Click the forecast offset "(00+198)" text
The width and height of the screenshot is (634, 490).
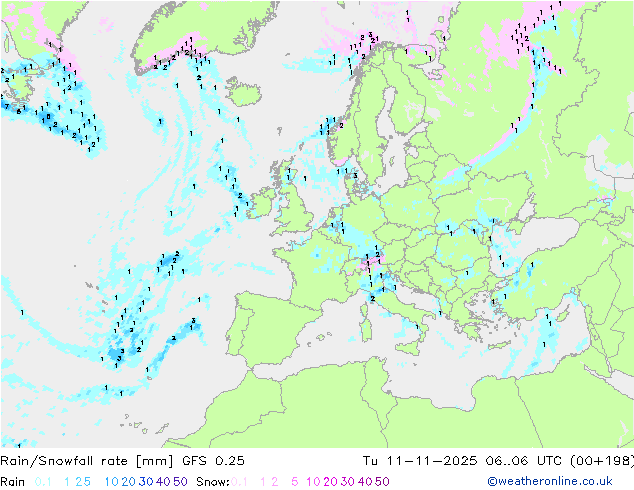click(601, 461)
